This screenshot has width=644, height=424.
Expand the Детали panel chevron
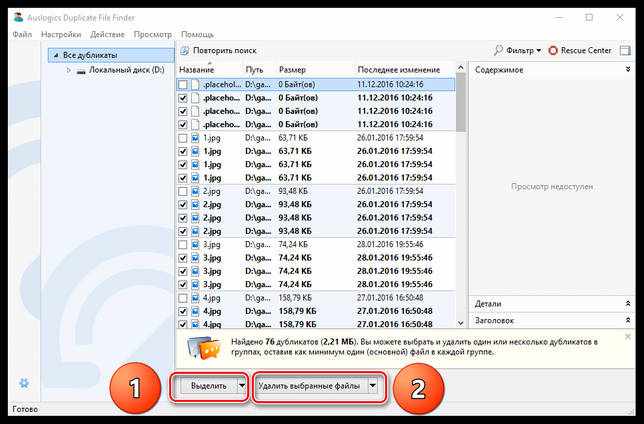(628, 304)
